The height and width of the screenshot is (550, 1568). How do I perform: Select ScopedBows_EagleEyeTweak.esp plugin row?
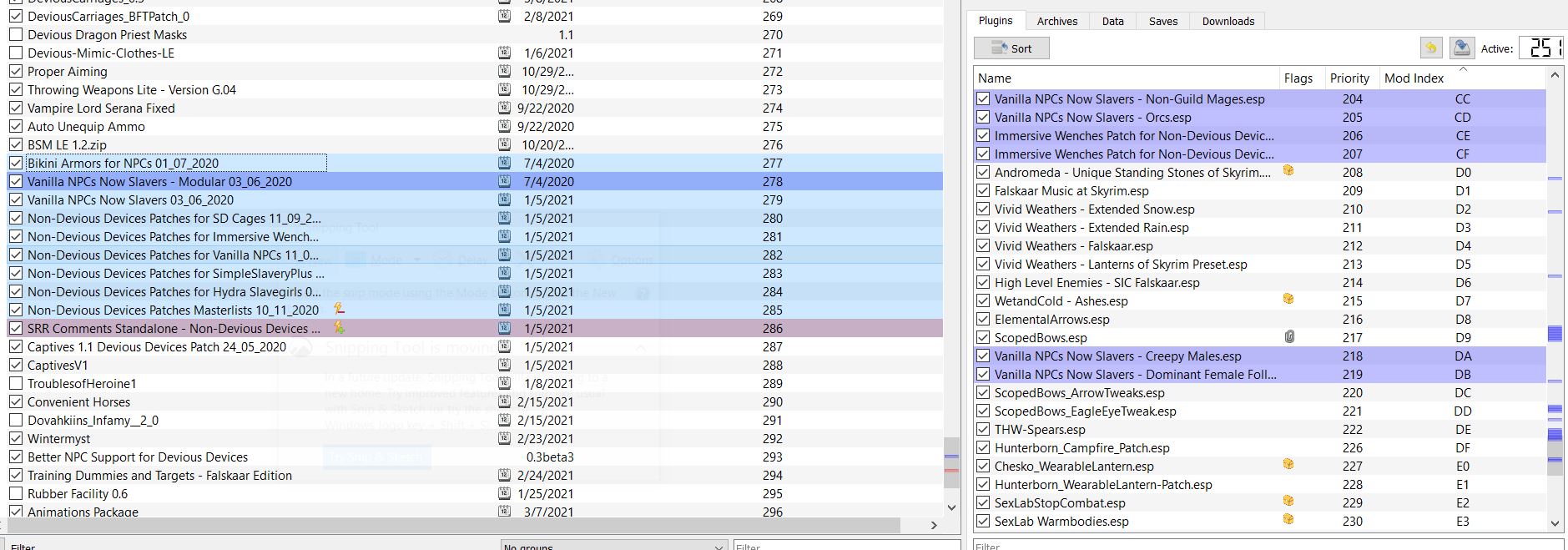click(1259, 411)
